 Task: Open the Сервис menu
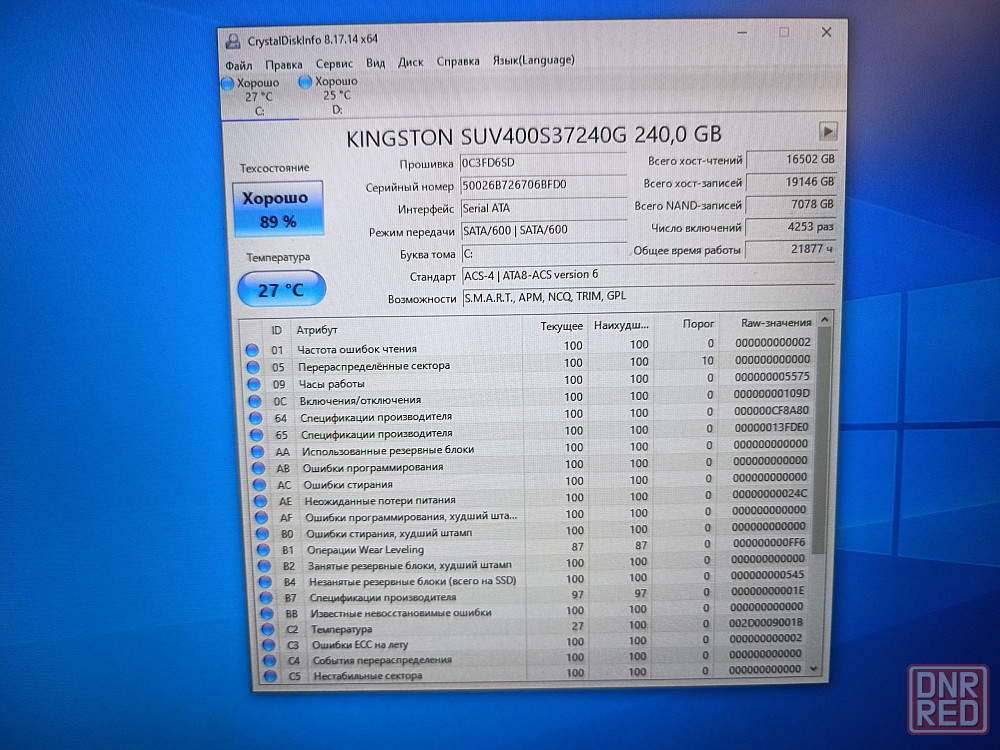pos(333,62)
